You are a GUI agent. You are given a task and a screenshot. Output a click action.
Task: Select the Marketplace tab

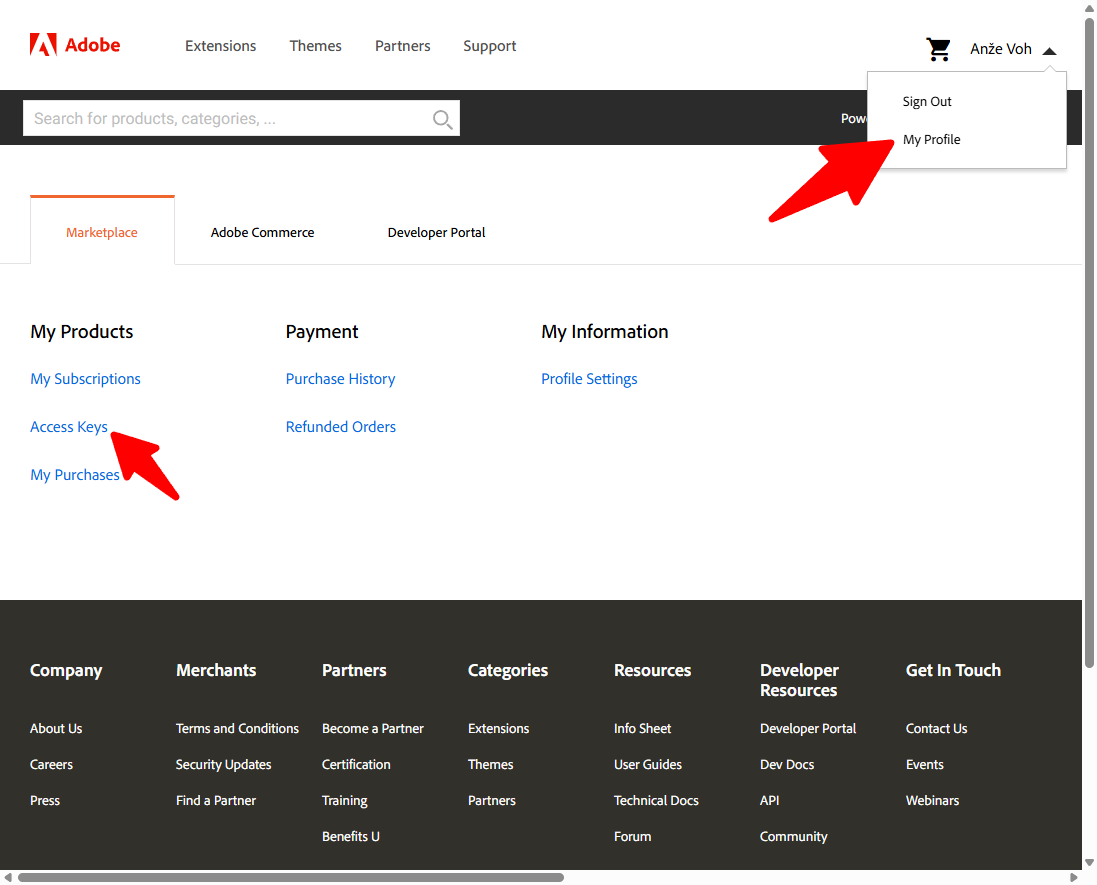[x=101, y=231]
